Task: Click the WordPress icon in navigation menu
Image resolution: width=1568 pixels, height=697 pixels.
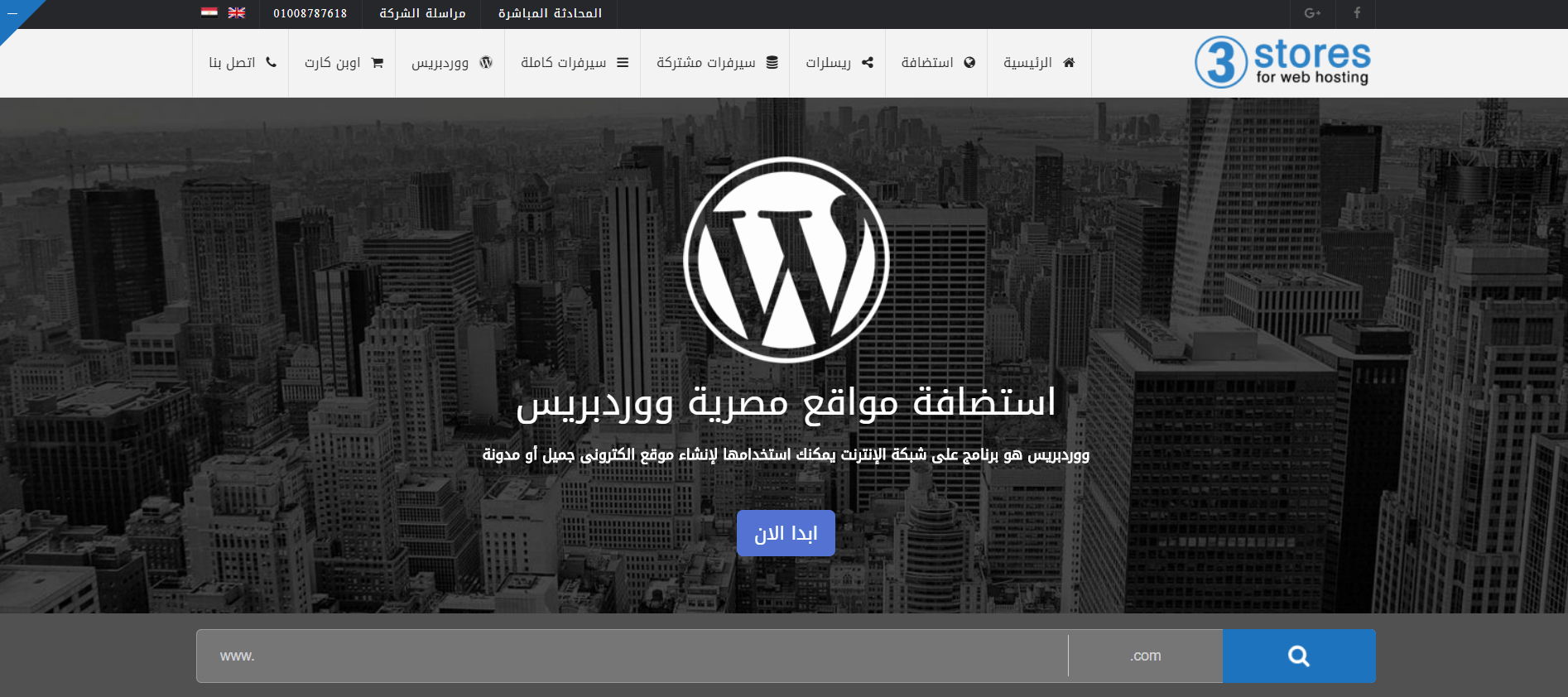Action: point(486,62)
